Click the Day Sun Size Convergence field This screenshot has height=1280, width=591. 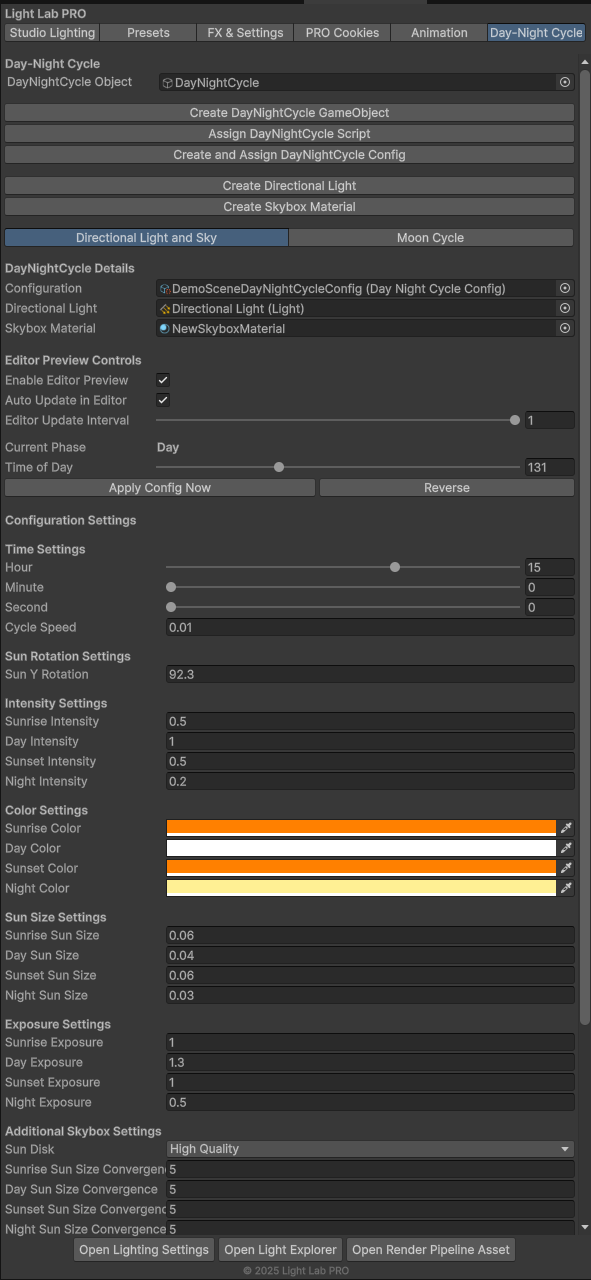370,1189
